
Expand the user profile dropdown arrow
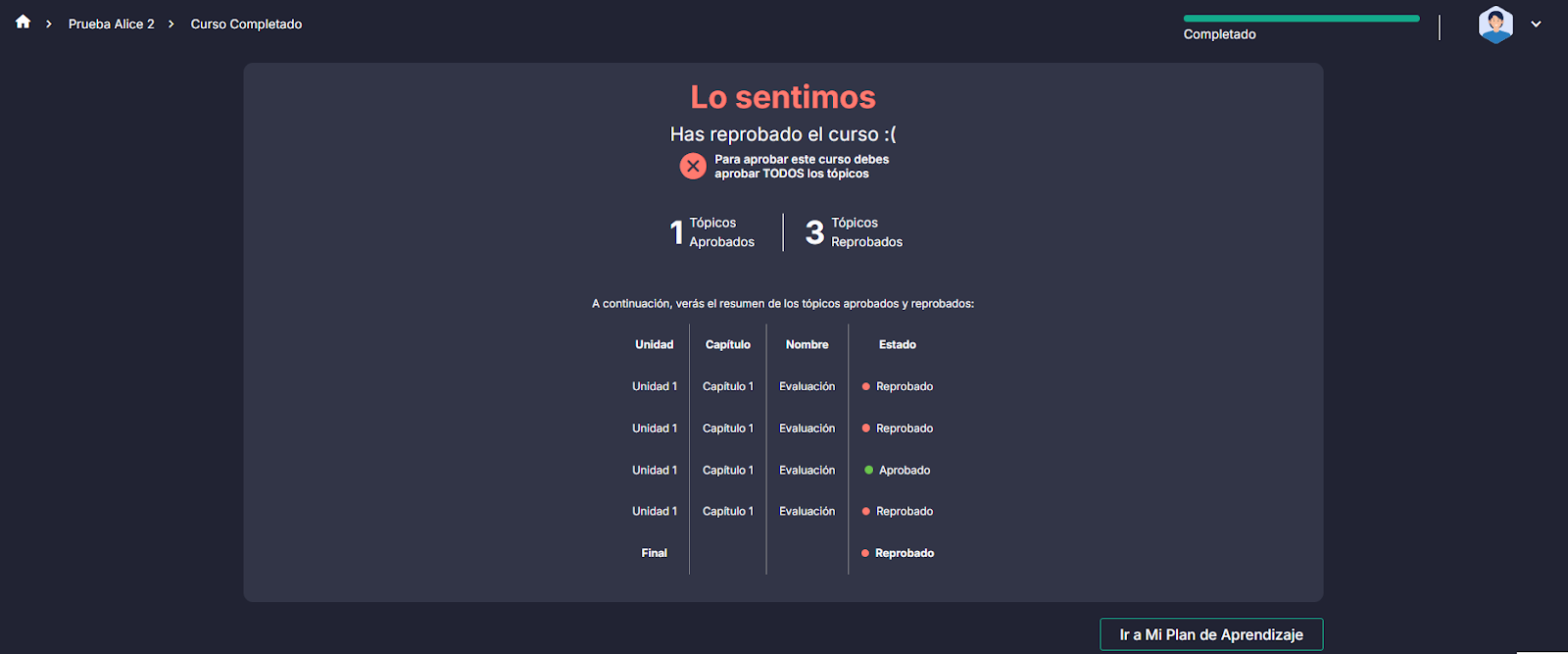click(x=1536, y=25)
